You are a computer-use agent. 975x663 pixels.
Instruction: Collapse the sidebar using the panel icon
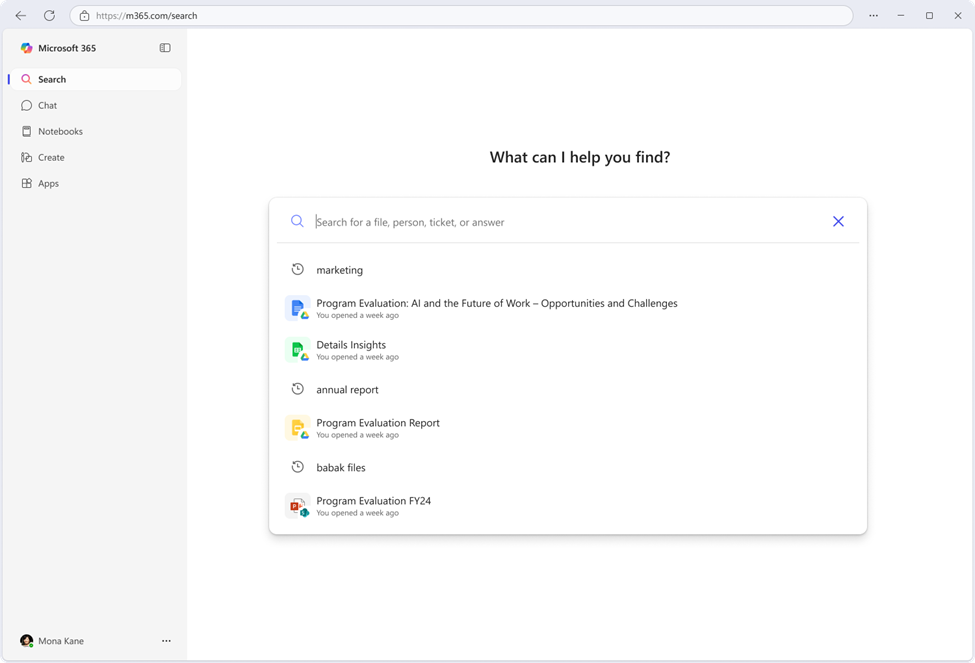pos(164,47)
